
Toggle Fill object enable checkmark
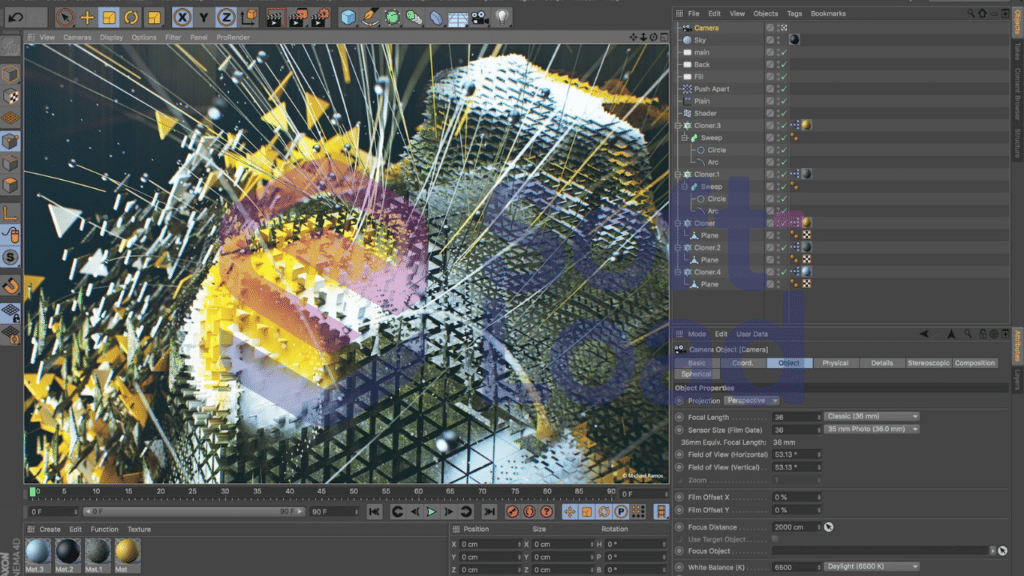tap(784, 76)
